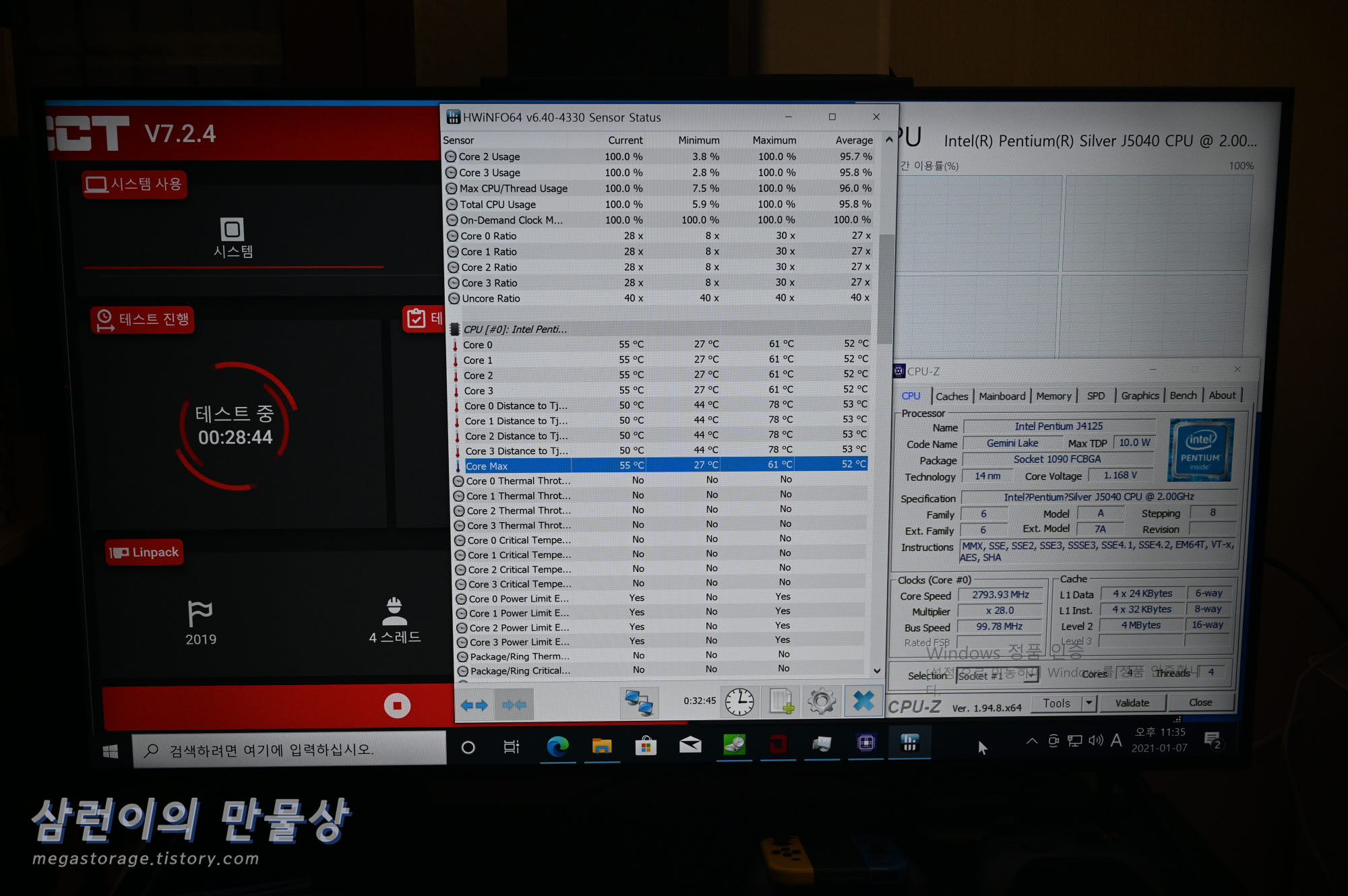The height and width of the screenshot is (896, 1348).
Task: Stop the OCCT test with the stop button
Action: point(397,705)
